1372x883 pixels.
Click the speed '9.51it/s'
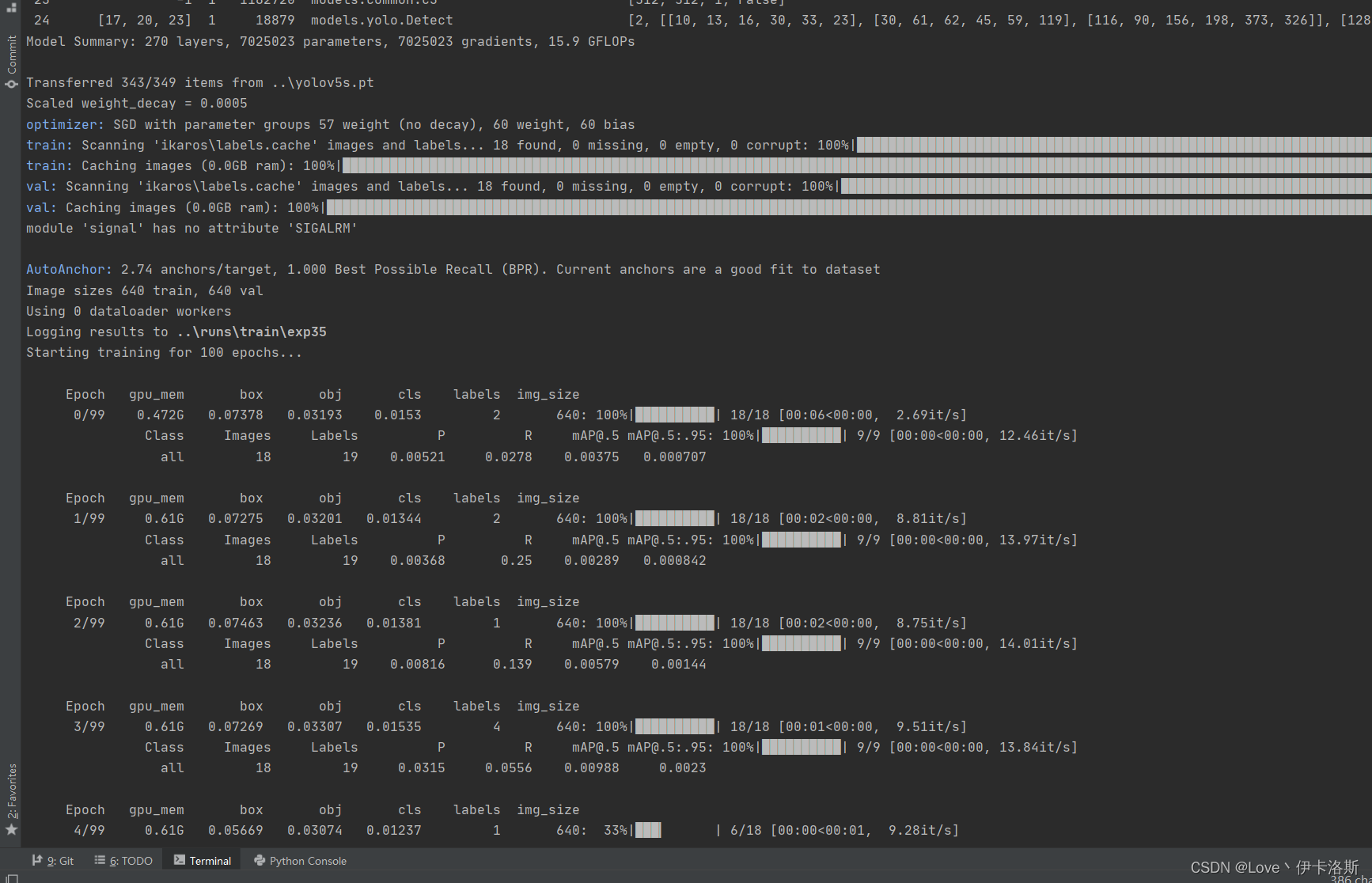(928, 726)
